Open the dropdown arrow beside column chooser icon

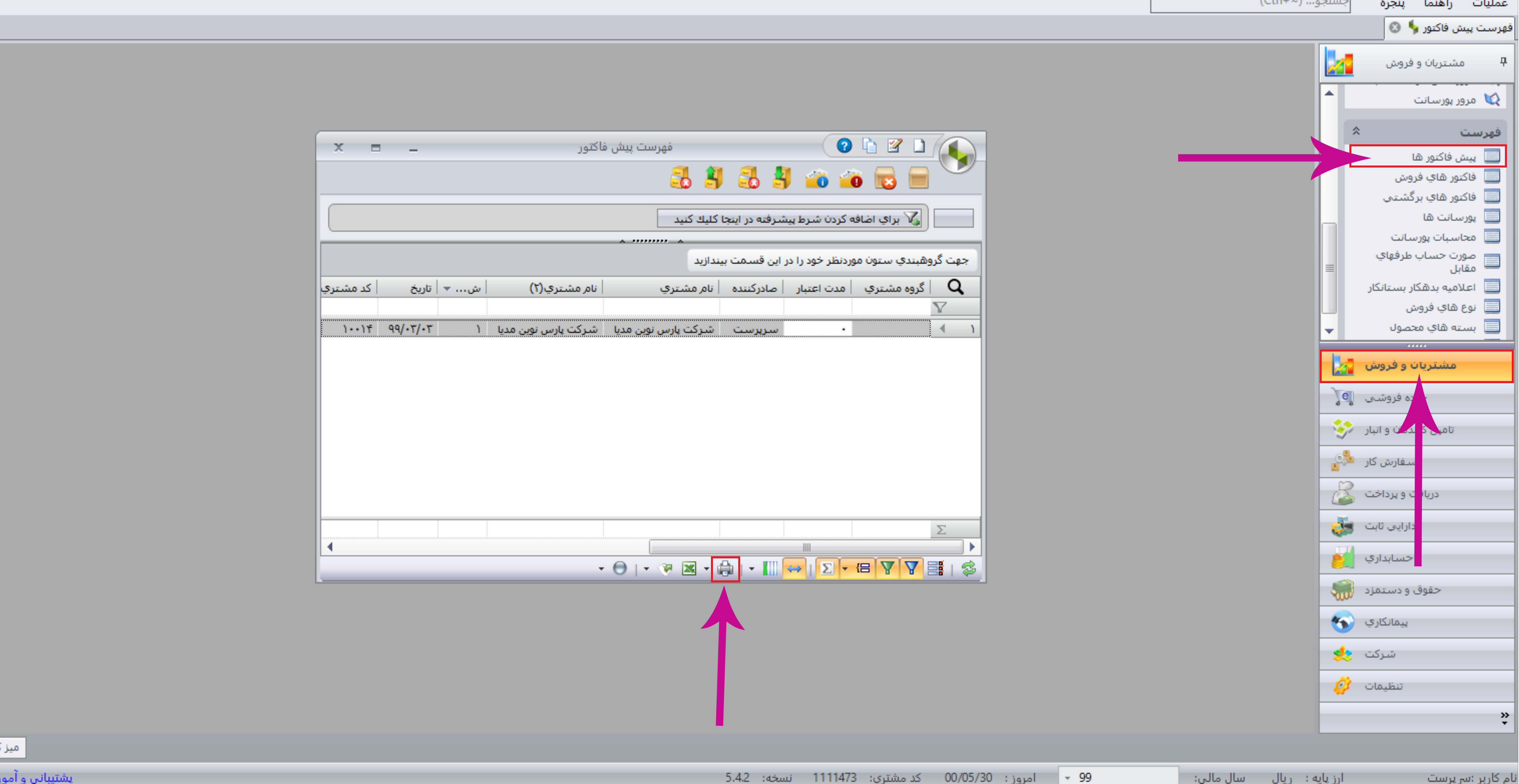click(x=752, y=569)
